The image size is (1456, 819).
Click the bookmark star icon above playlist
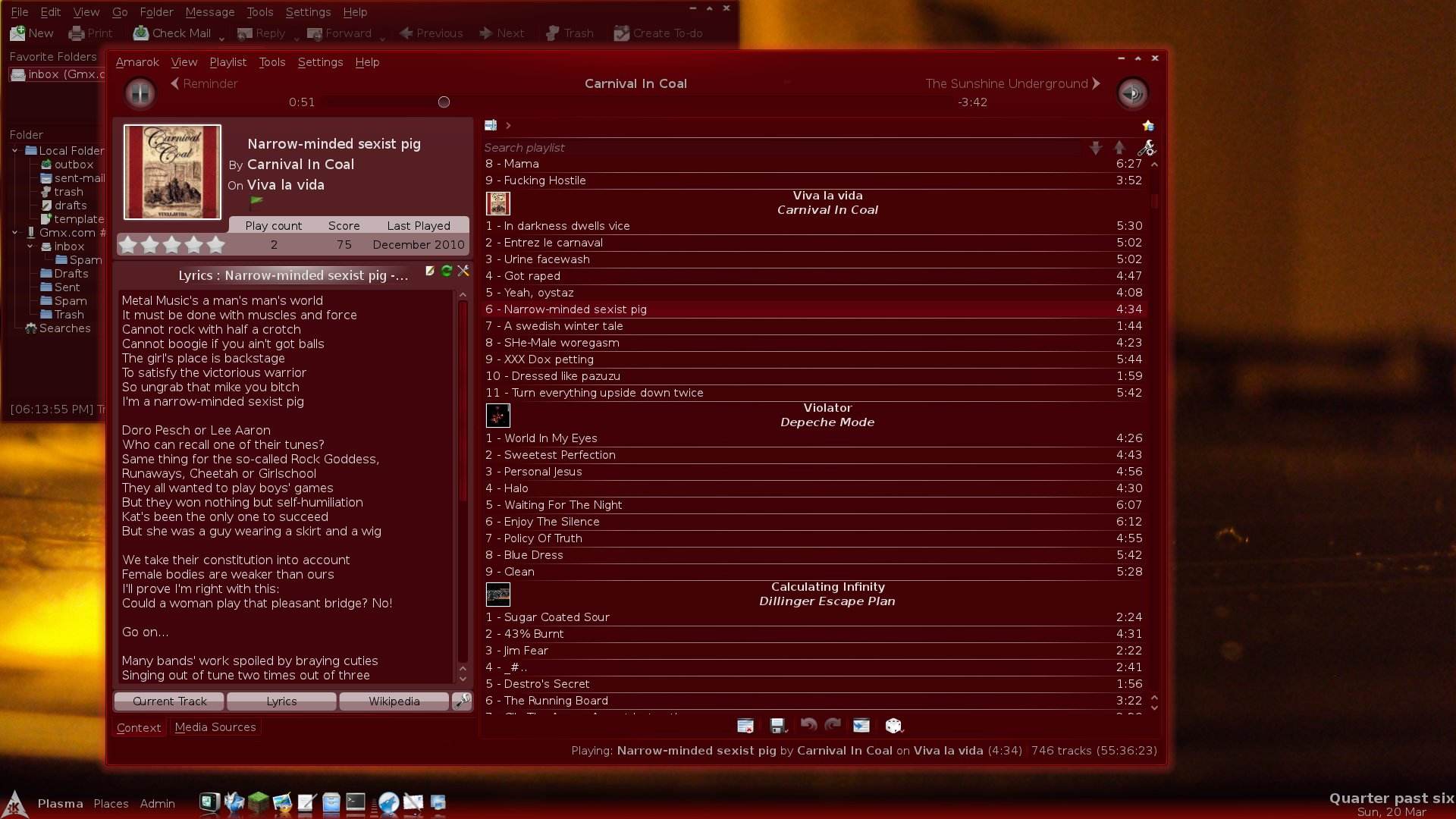tap(1148, 125)
